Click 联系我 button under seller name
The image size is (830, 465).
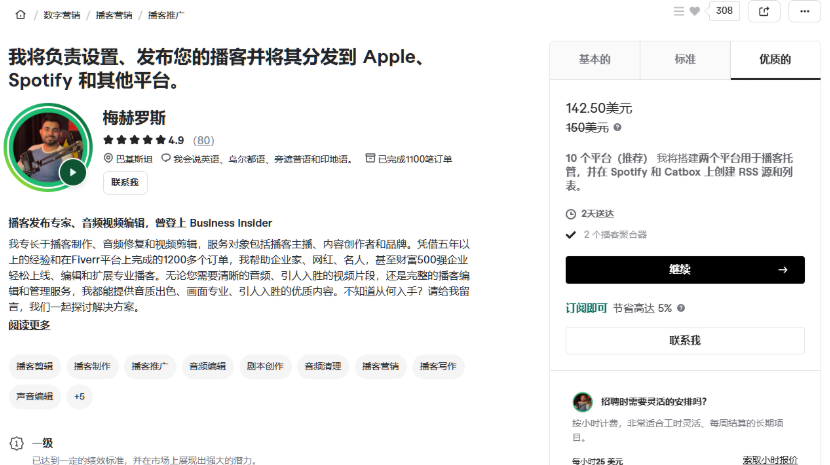coord(125,183)
